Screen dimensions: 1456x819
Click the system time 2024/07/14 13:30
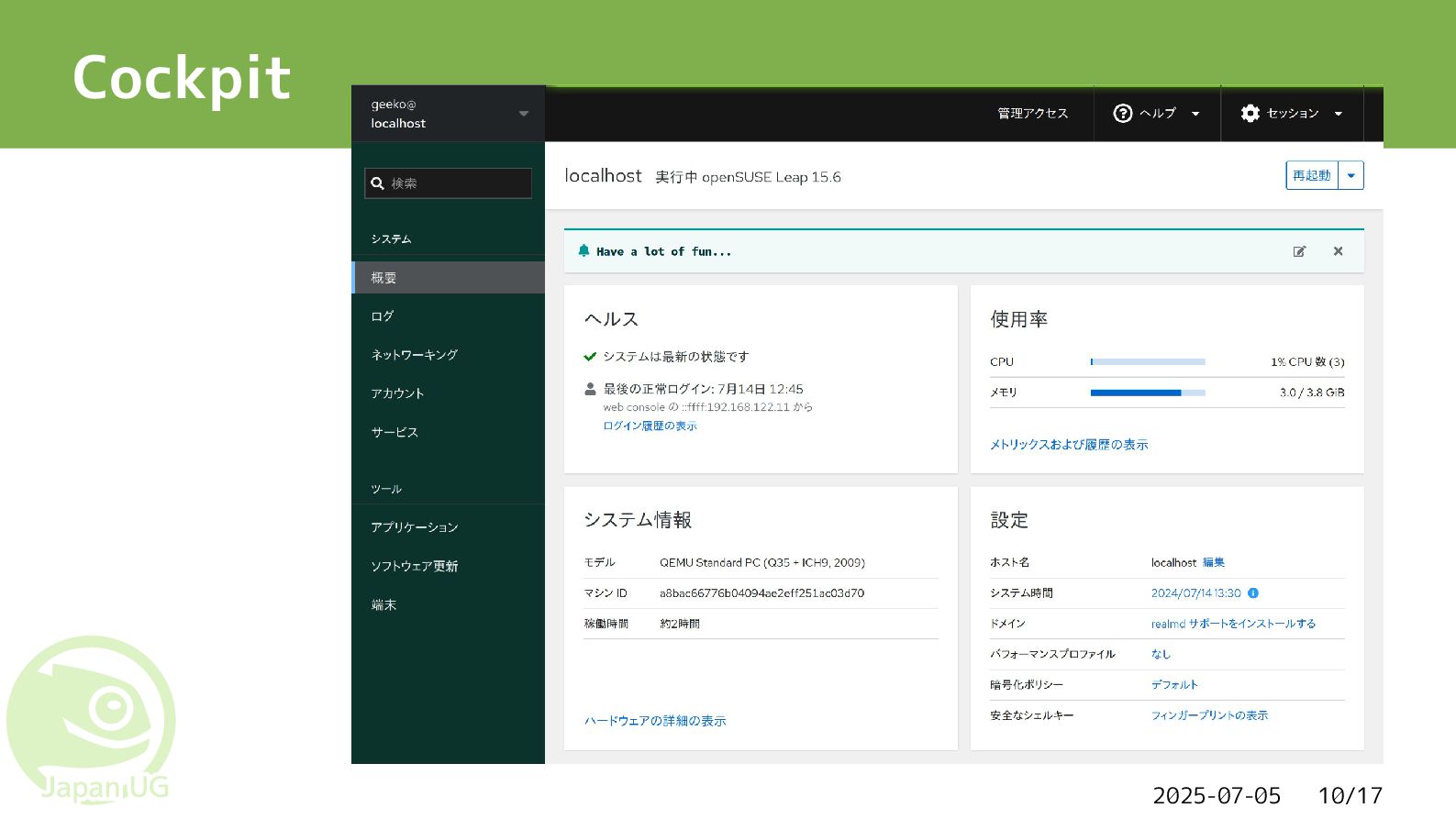point(1195,593)
